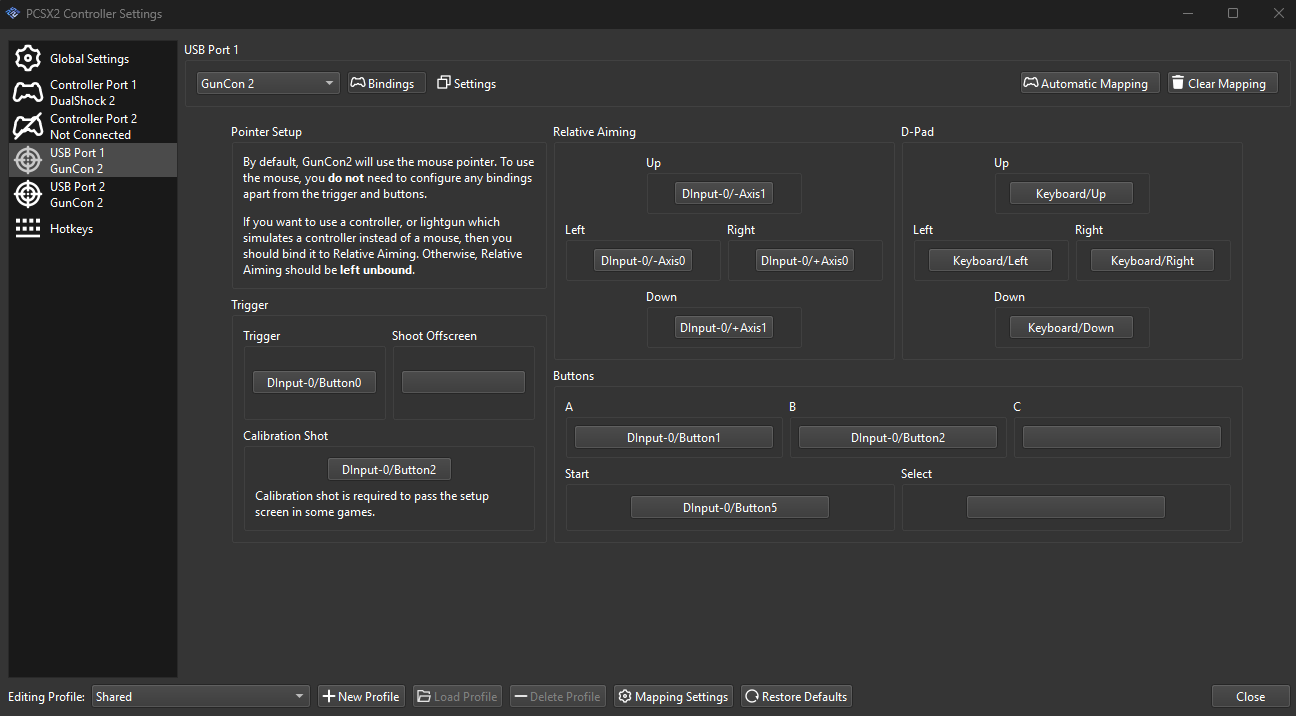1296x716 pixels.
Task: Create a New Profile
Action: (361, 697)
